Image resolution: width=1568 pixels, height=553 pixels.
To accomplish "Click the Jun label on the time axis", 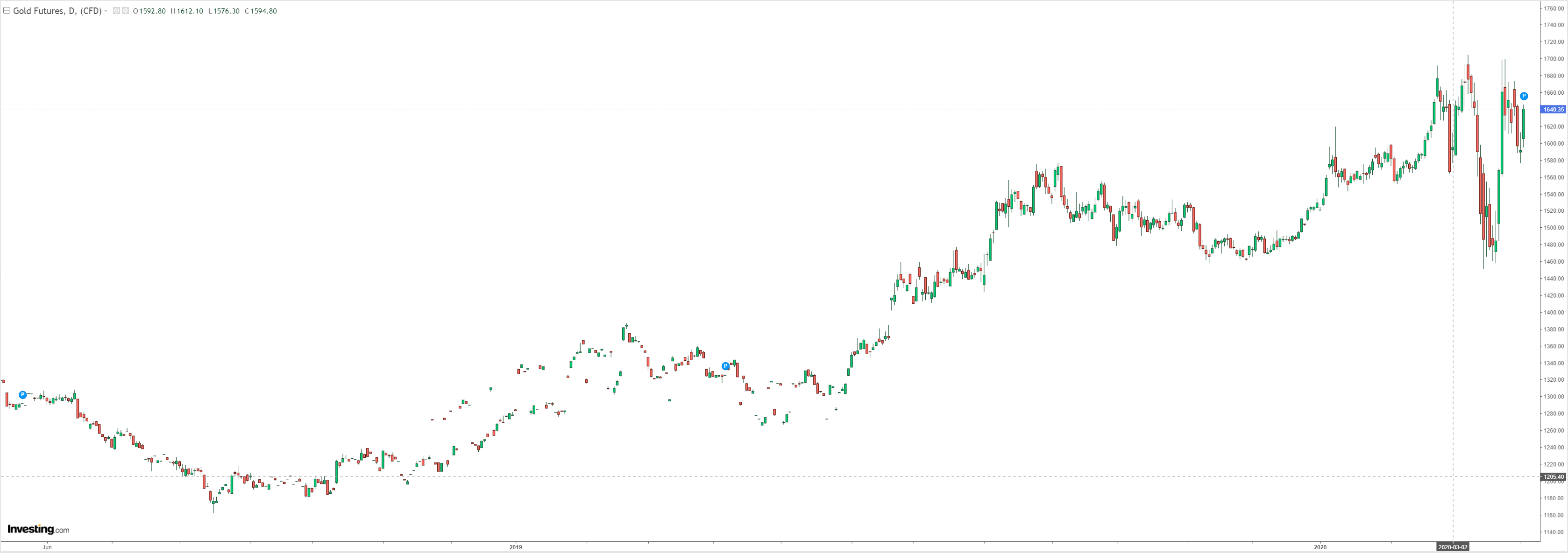I will 47,547.
